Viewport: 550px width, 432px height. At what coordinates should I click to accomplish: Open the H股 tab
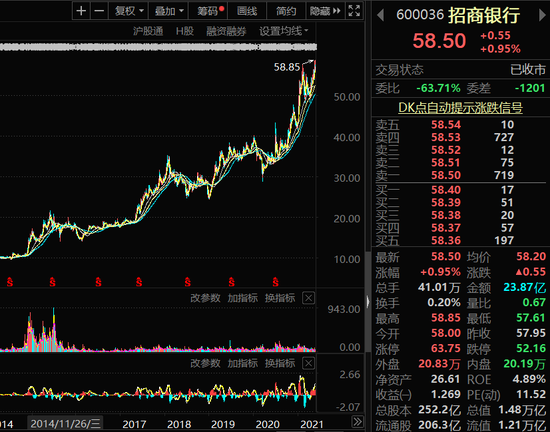(185, 31)
